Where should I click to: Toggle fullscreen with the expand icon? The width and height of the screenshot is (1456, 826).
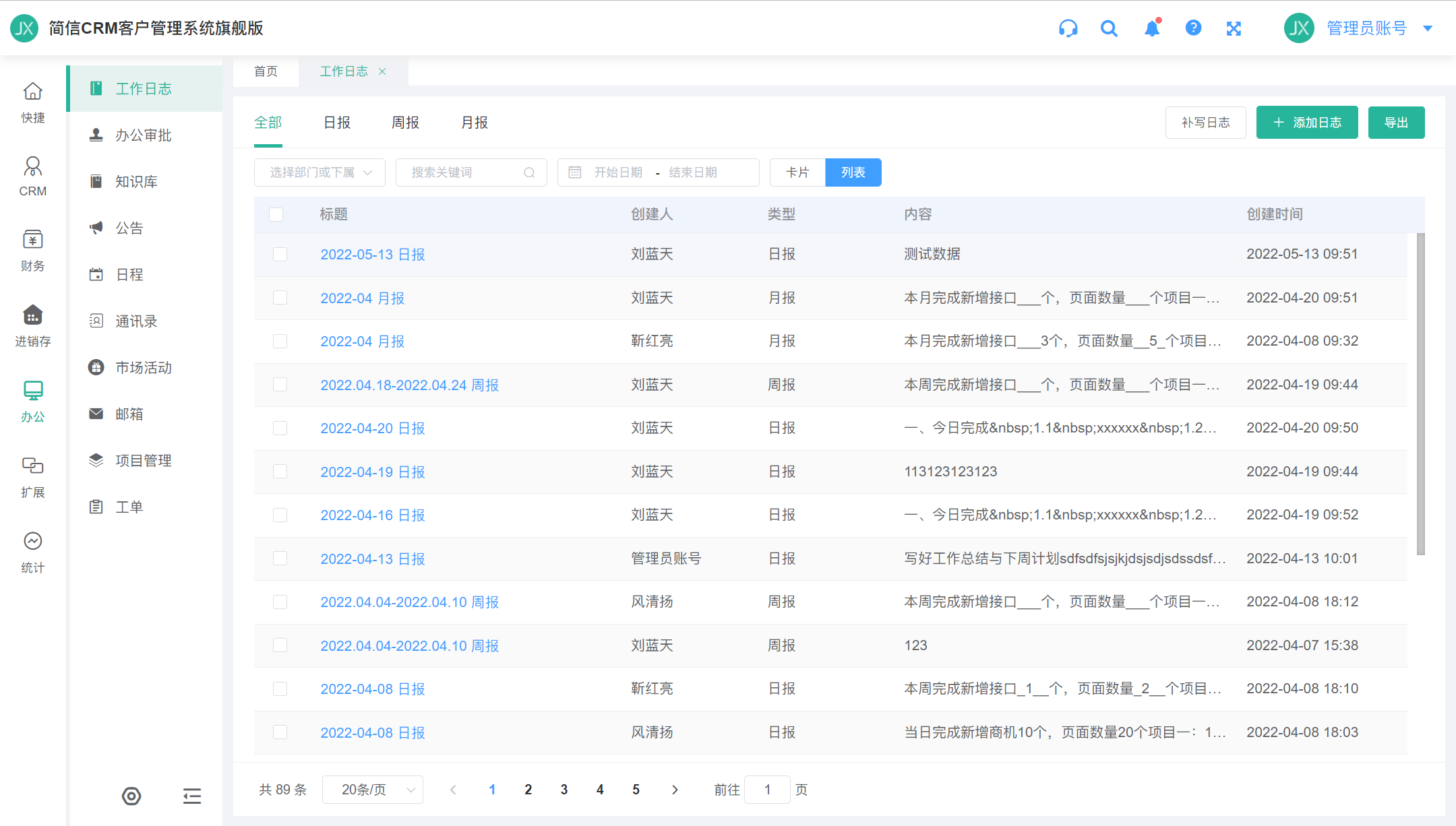pos(1234,28)
